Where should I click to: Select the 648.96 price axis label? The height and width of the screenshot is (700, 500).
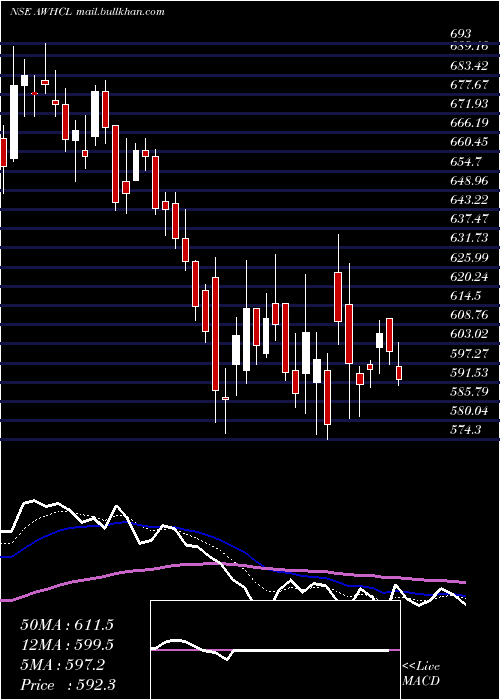click(469, 181)
